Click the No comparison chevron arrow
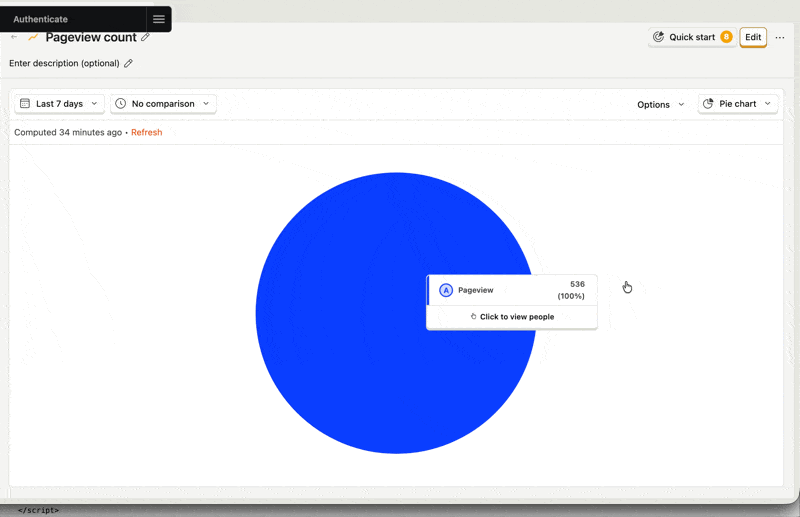The height and width of the screenshot is (517, 800). click(x=206, y=104)
